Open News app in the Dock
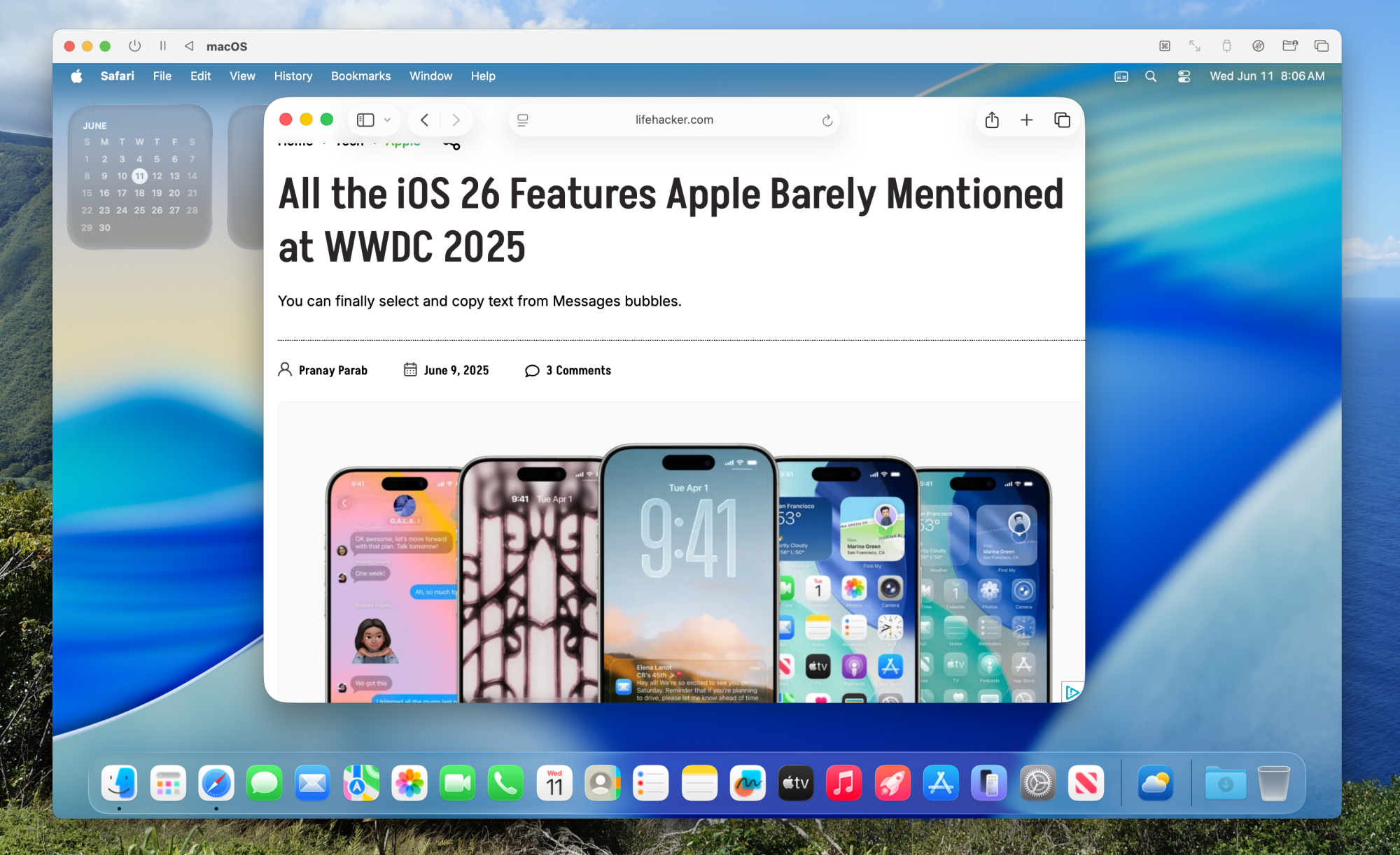 pos(1086,783)
